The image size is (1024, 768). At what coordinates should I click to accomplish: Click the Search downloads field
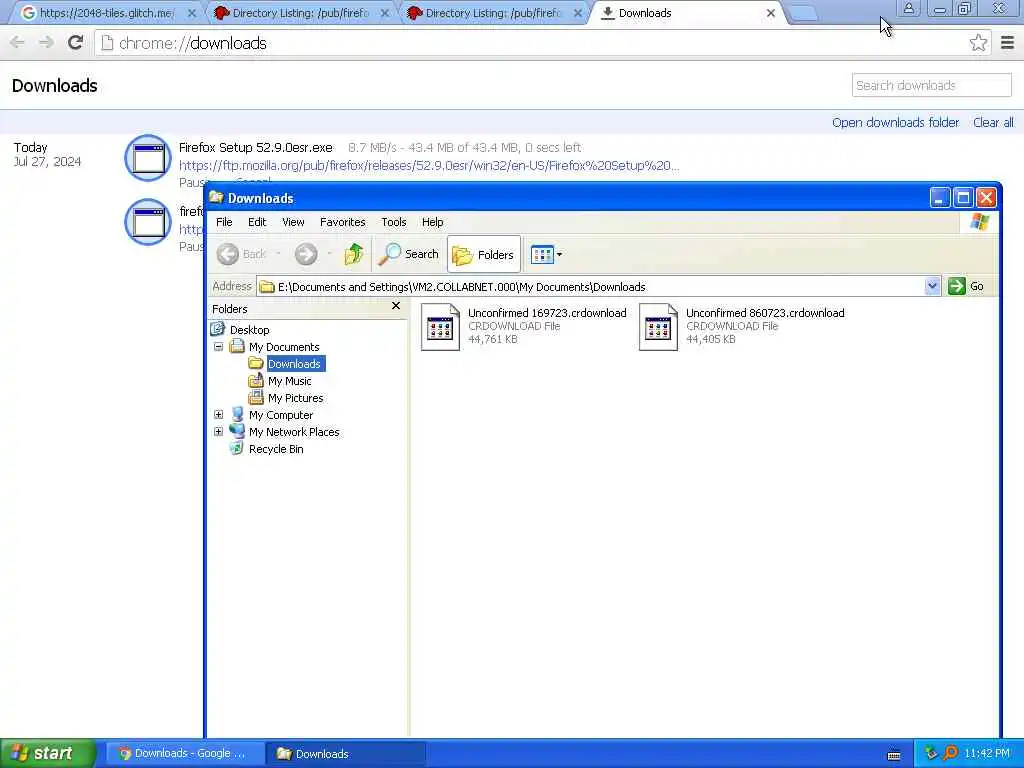(x=931, y=86)
